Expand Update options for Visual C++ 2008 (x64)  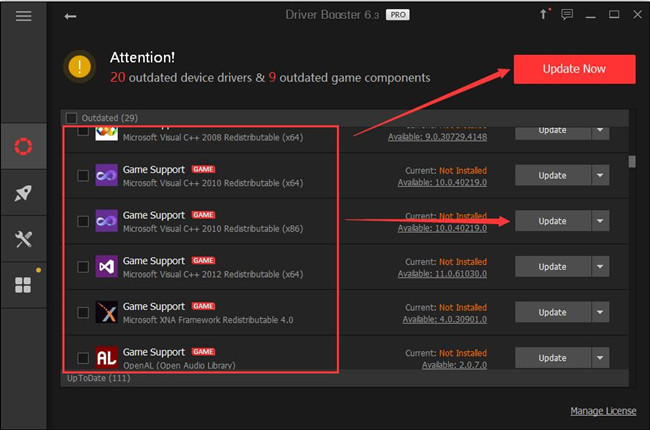600,132
